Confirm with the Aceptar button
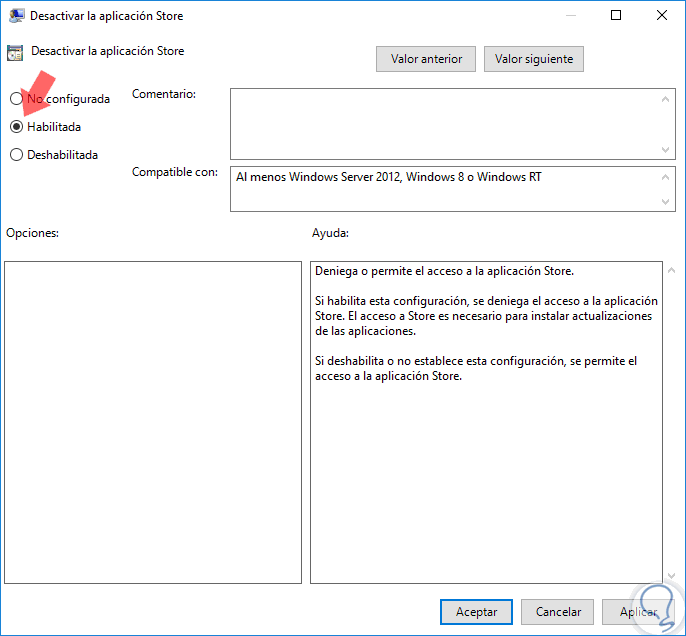The width and height of the screenshot is (686, 636). click(476, 612)
